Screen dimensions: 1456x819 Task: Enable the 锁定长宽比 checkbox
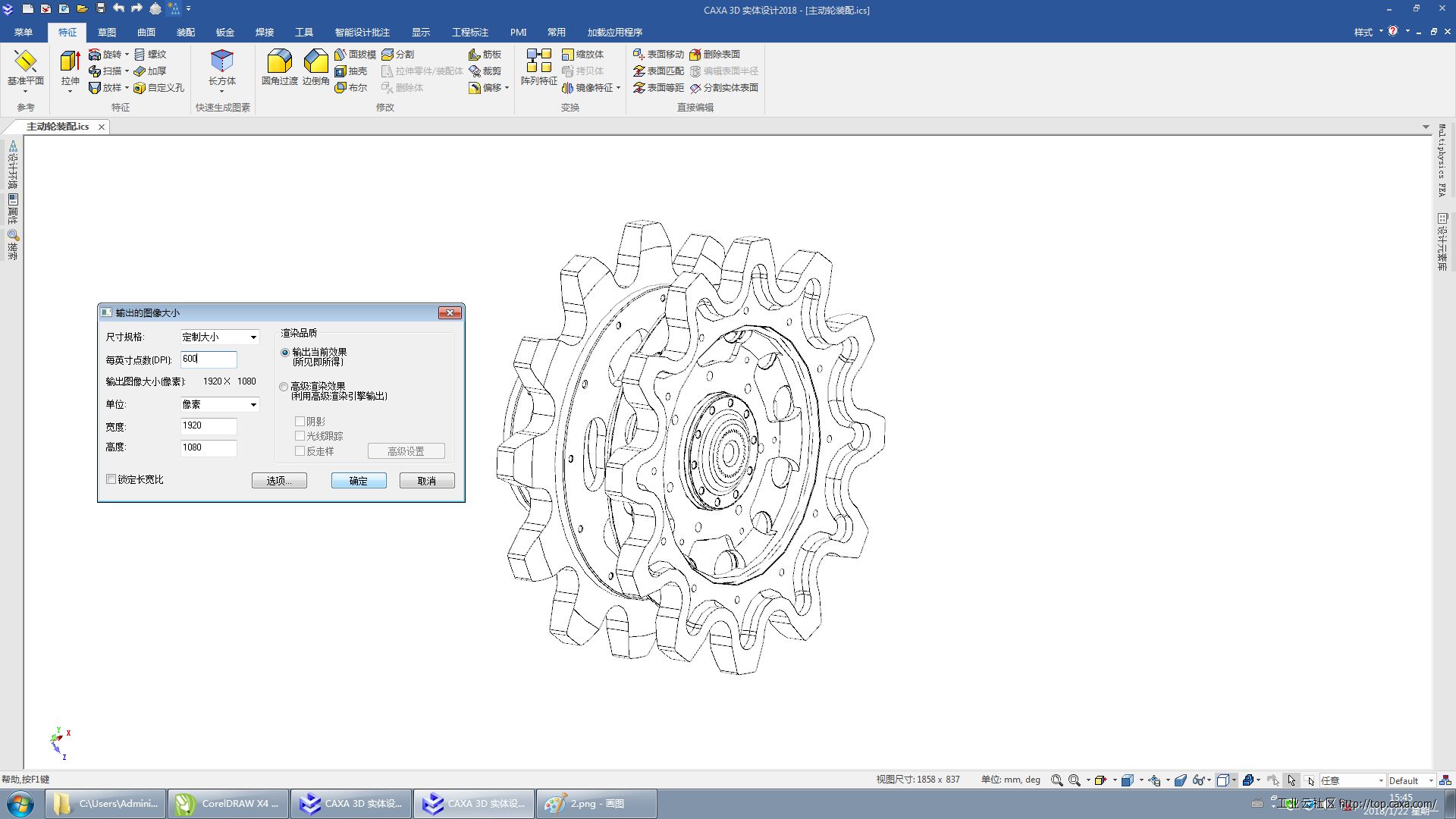click(111, 479)
